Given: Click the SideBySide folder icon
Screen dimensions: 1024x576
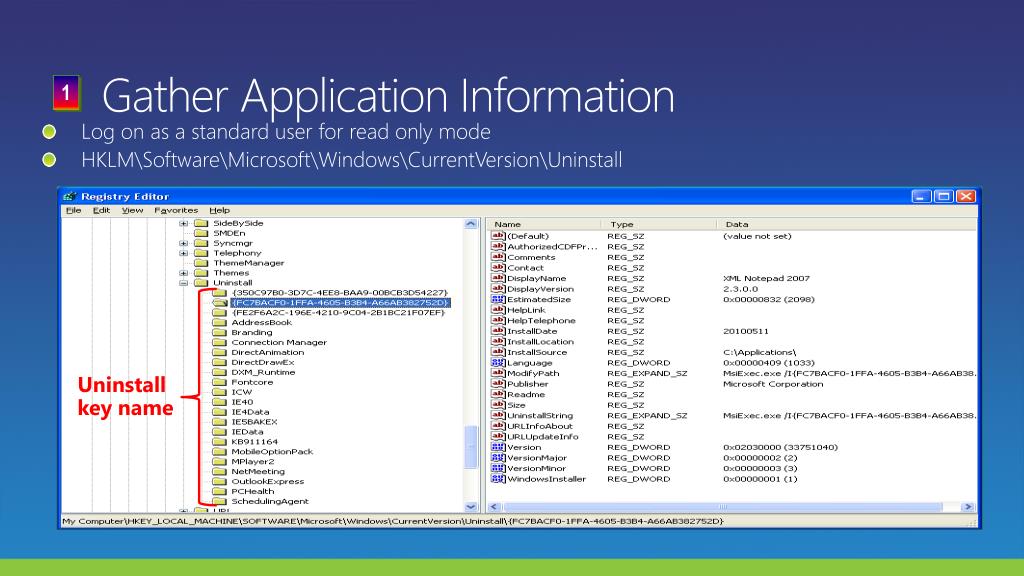Looking at the screenshot, I should pyautogui.click(x=201, y=223).
